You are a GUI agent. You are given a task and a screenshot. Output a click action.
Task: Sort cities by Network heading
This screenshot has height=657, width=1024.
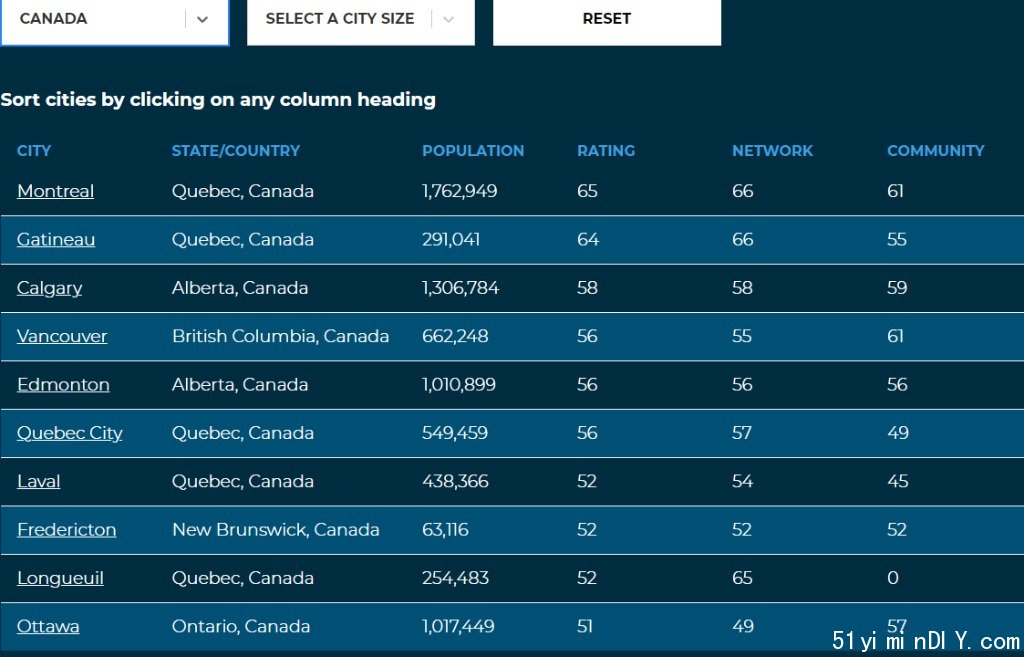tap(773, 151)
